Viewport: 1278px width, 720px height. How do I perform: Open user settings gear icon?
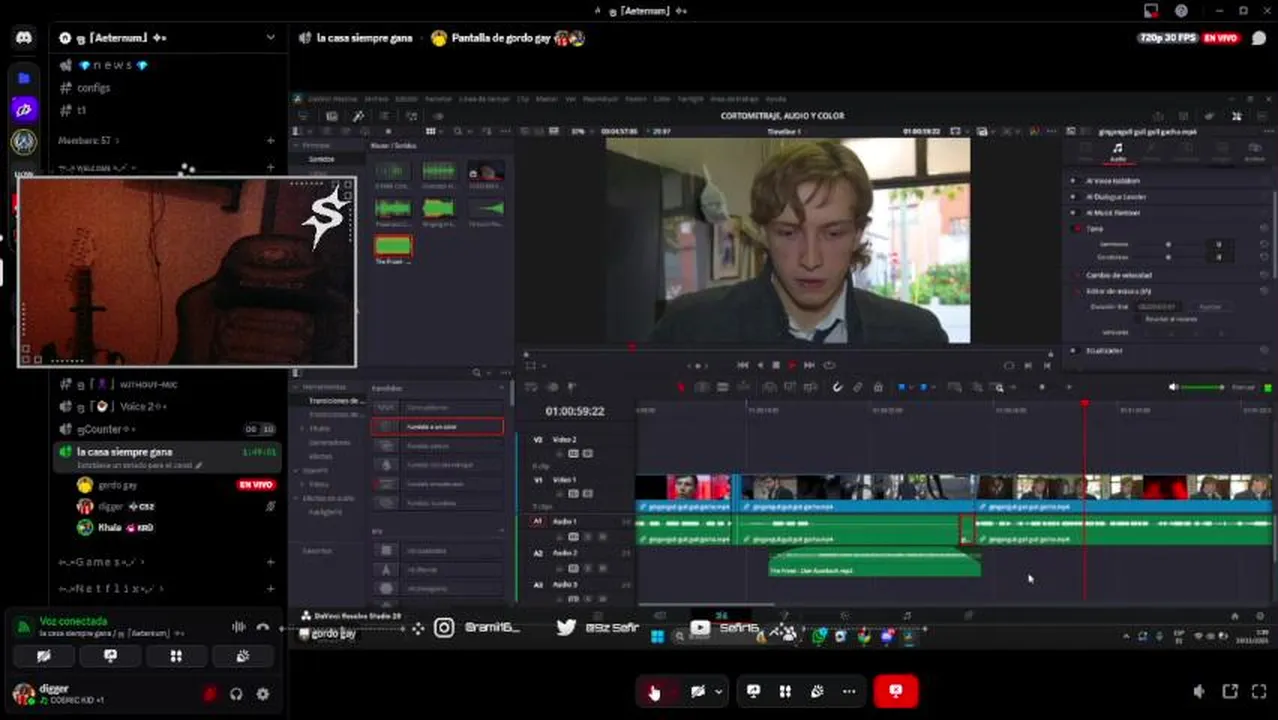point(263,693)
